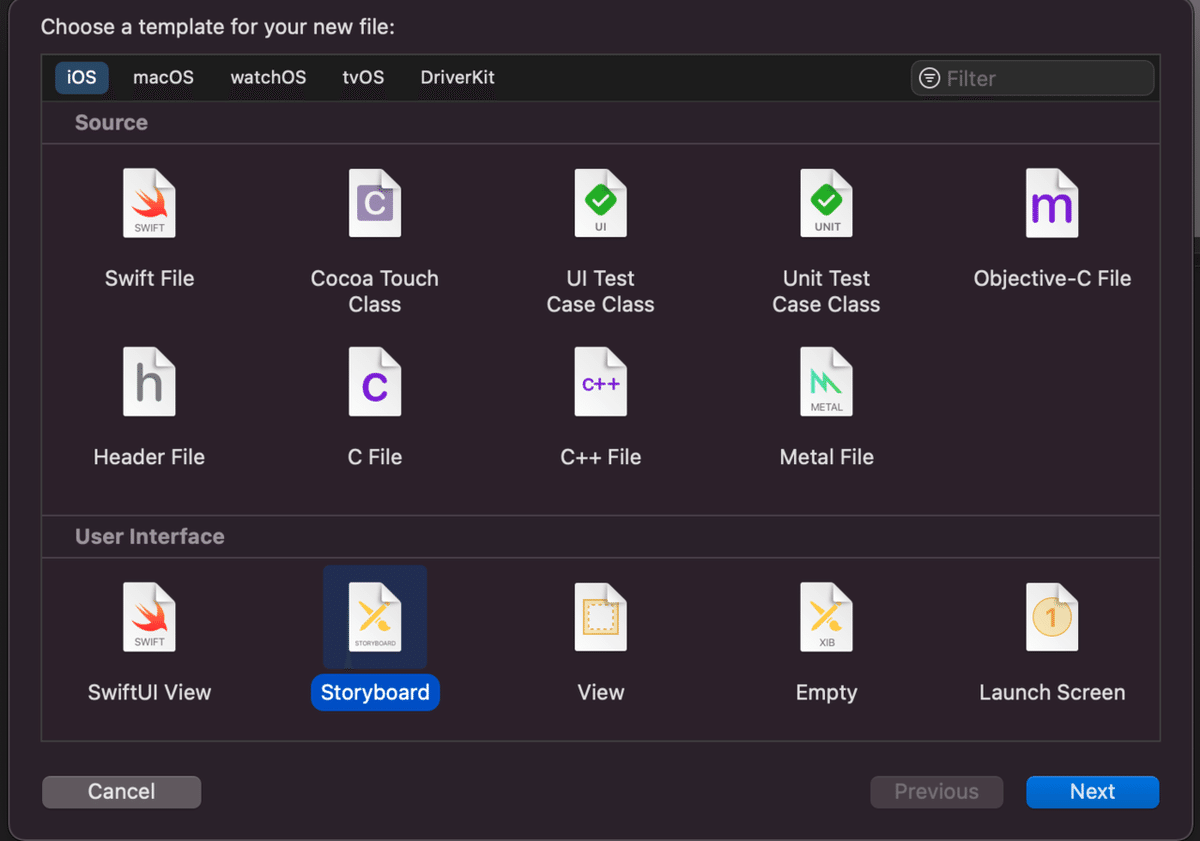Click the 'SwiftUI View' label text

(149, 693)
